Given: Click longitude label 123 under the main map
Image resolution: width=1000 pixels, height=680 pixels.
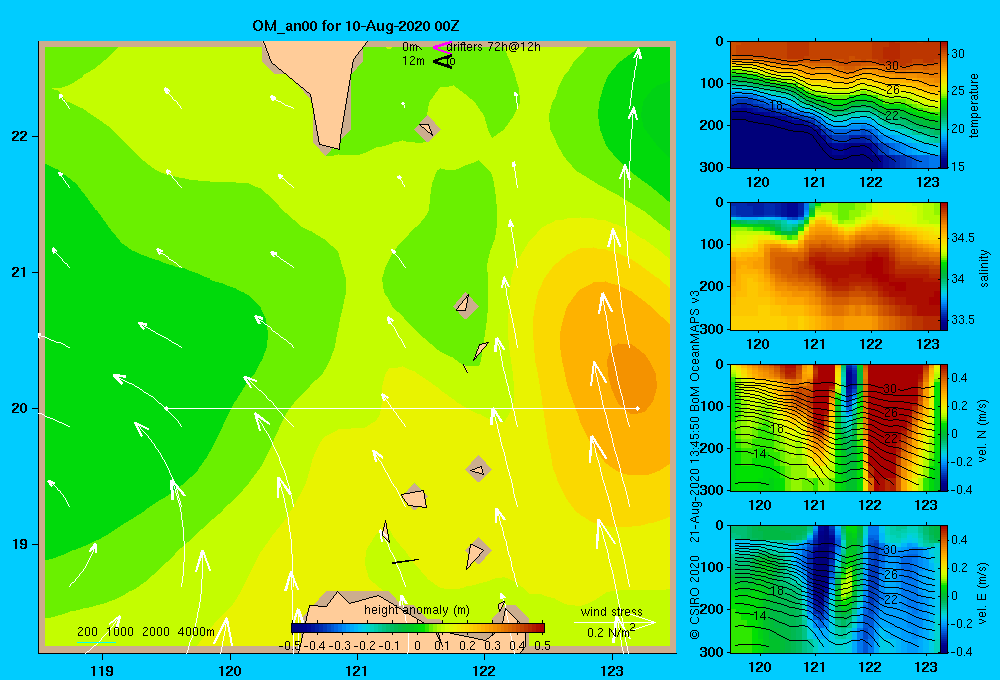Looking at the screenshot, I should [x=612, y=670].
